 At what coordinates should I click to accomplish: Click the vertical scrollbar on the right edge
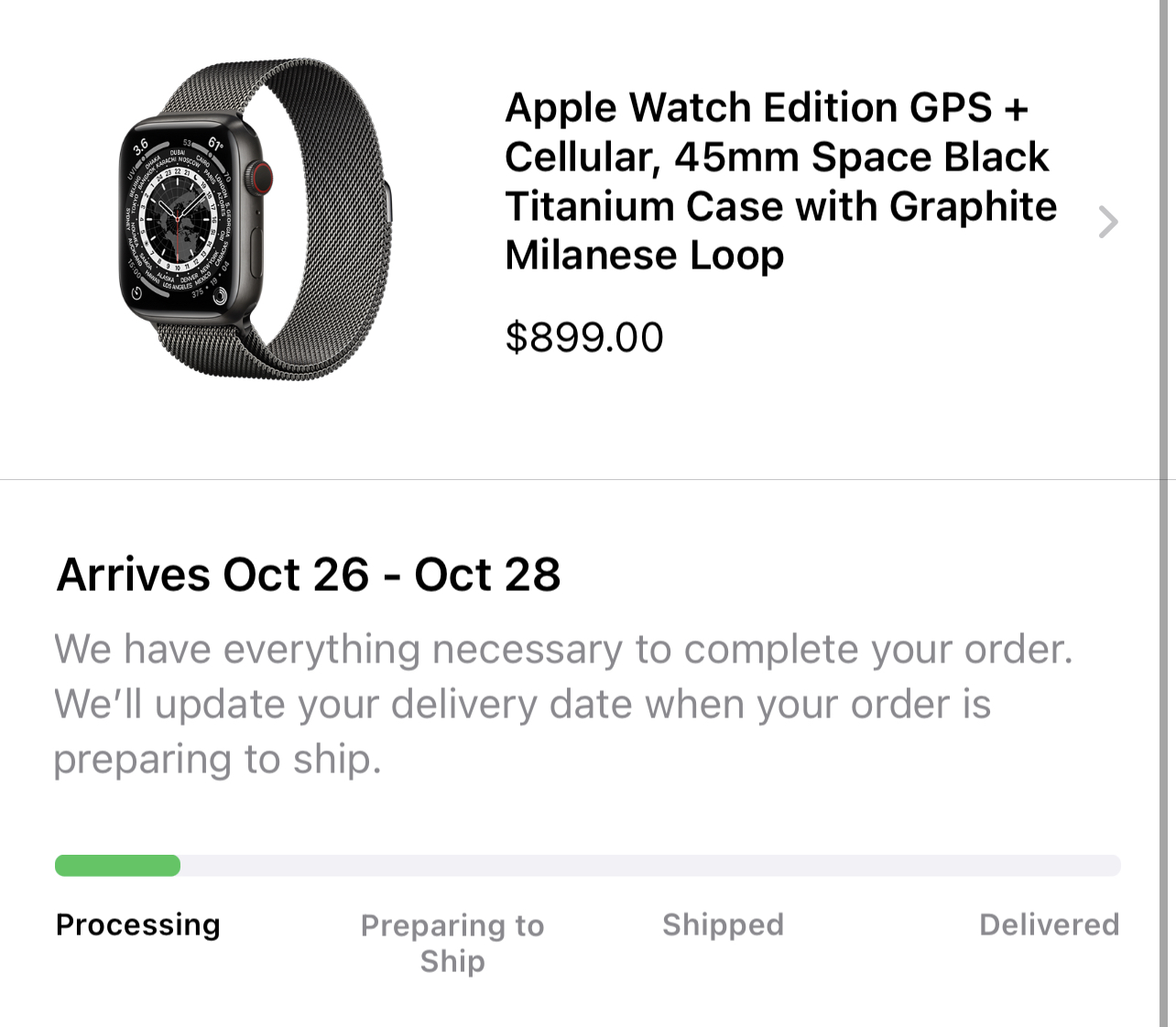[x=1165, y=513]
